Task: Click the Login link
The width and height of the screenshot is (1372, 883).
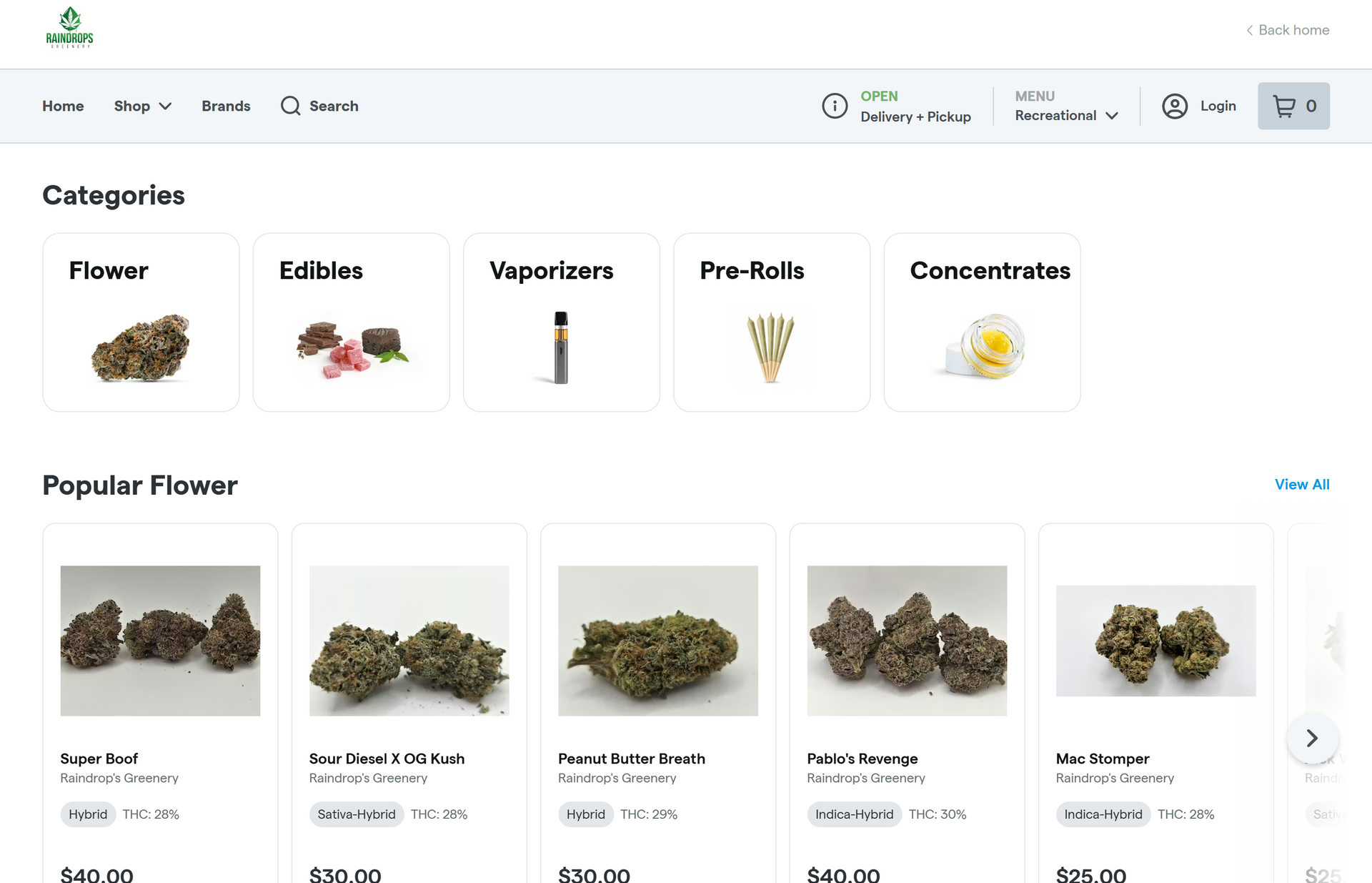Action: pos(1218,106)
